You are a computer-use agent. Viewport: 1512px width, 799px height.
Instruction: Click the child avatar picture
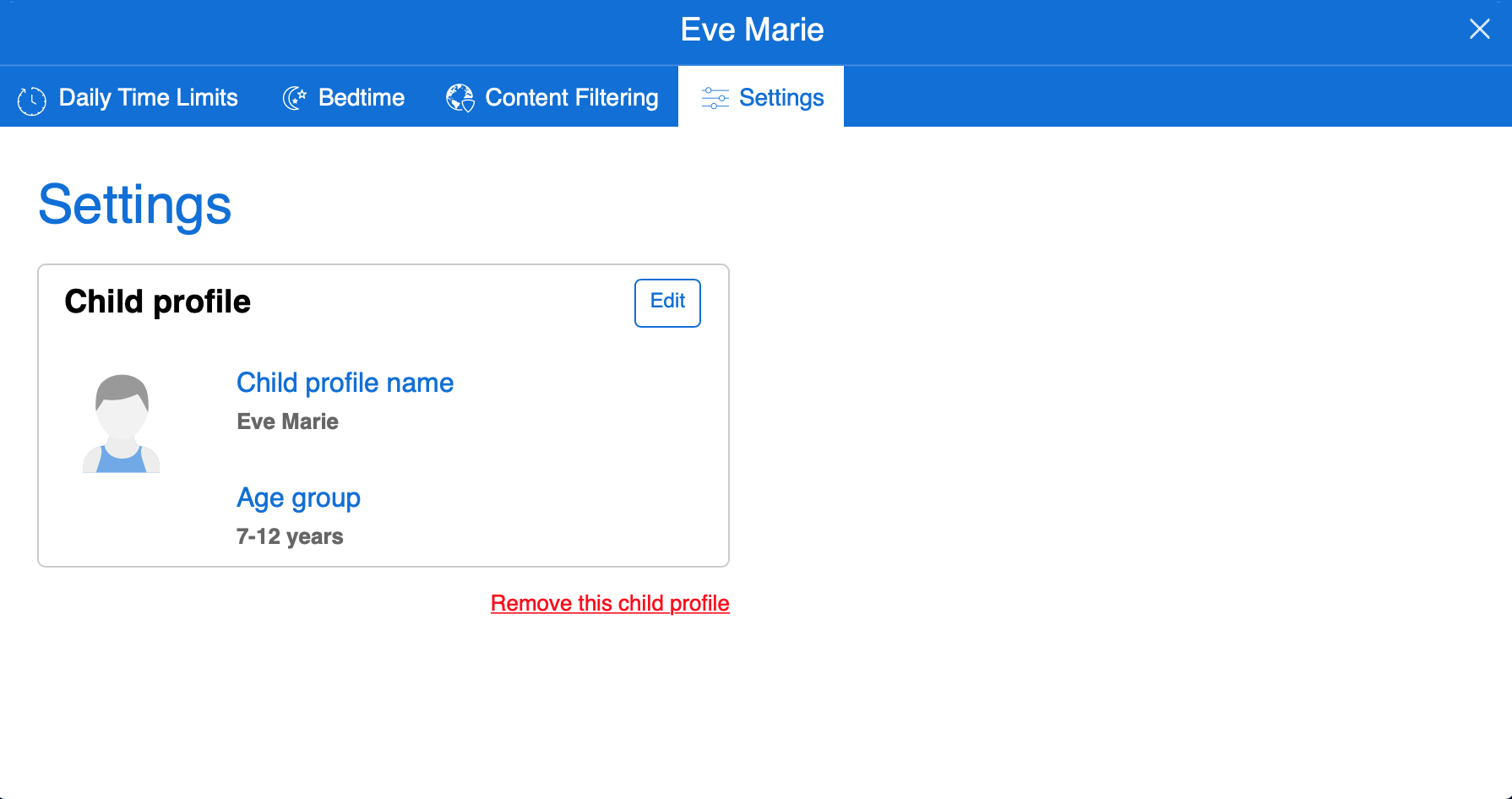pos(122,423)
